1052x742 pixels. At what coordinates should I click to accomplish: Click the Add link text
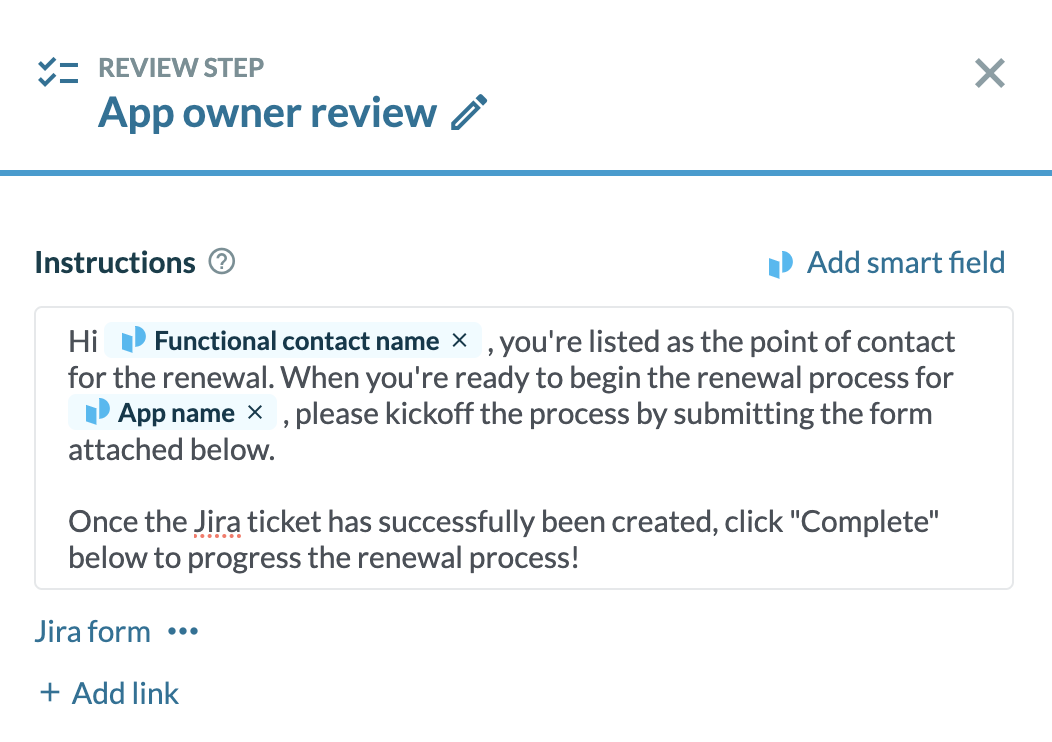pyautogui.click(x=125, y=693)
